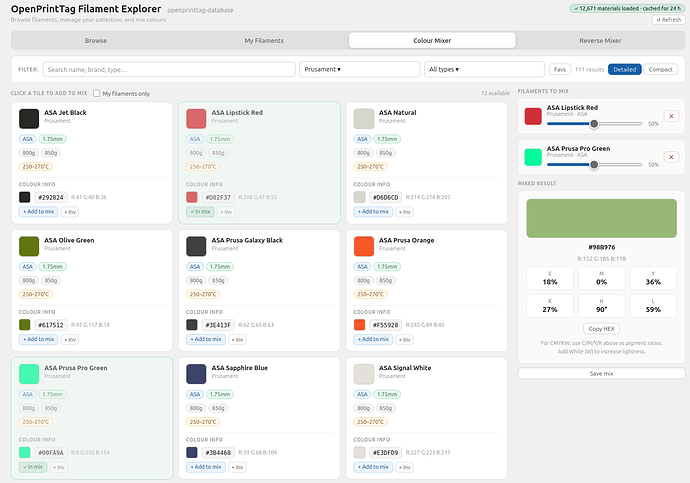Image resolution: width=690 pixels, height=483 pixels.
Task: Toggle the Favs filter button
Action: pos(560,70)
